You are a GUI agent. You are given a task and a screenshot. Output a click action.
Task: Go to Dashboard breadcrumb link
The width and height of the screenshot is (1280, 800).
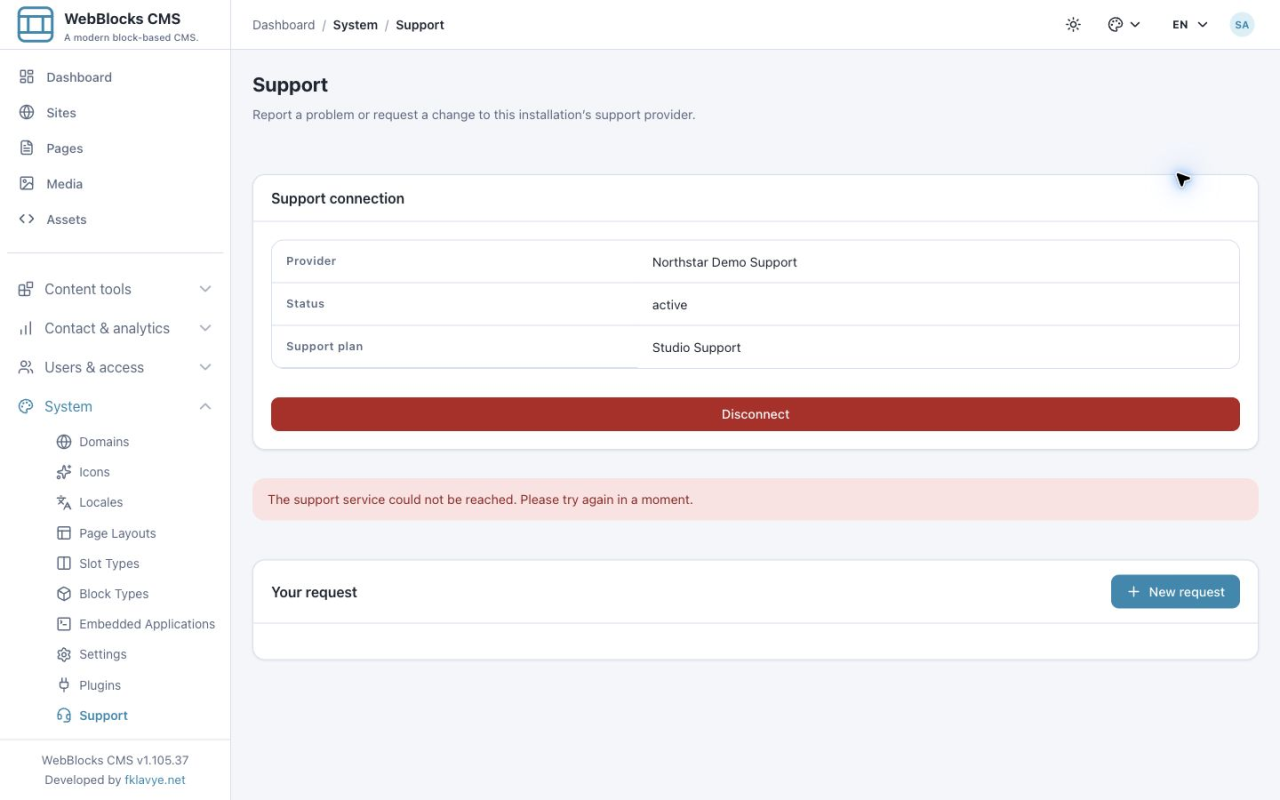[284, 25]
